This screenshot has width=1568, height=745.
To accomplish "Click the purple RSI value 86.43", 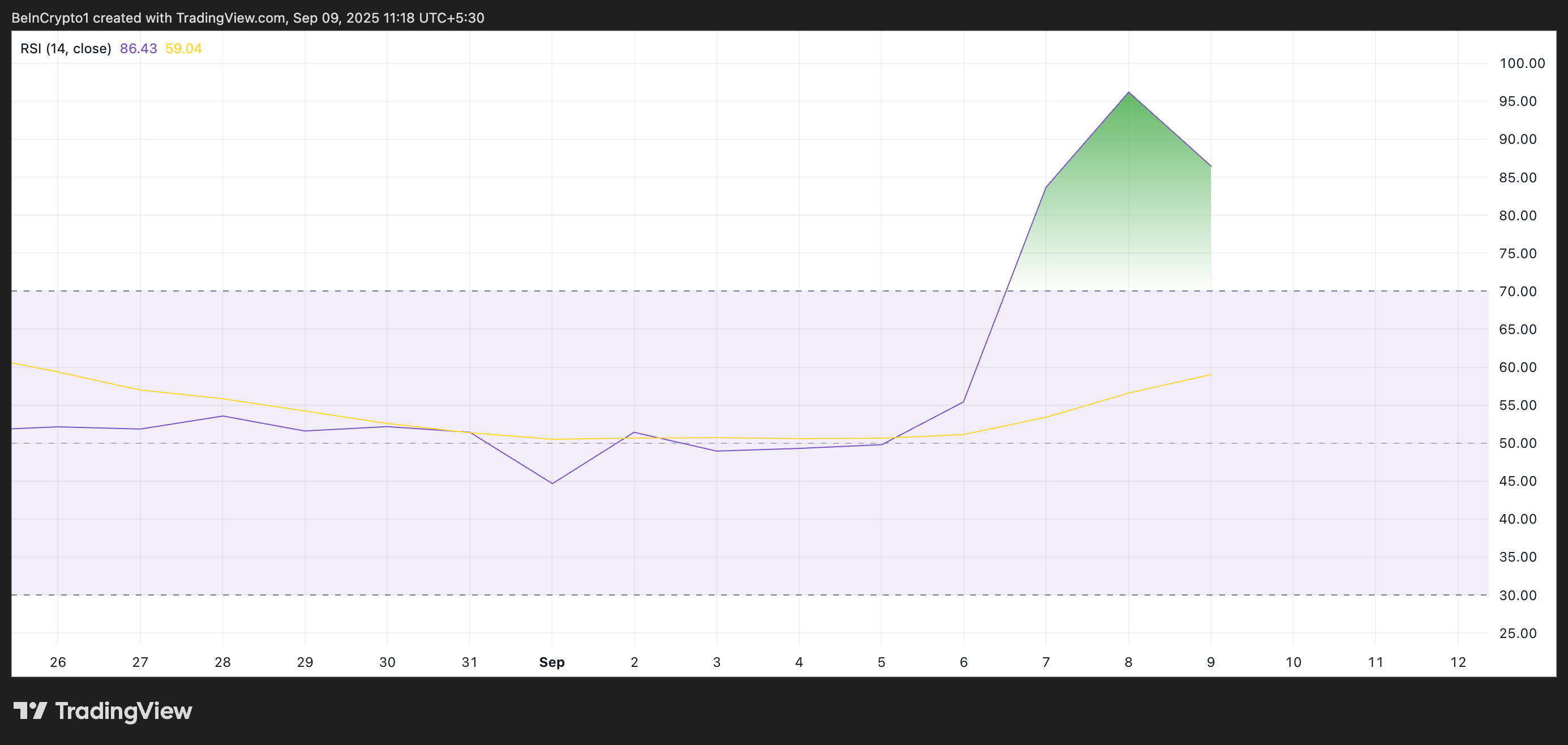I will click(138, 49).
